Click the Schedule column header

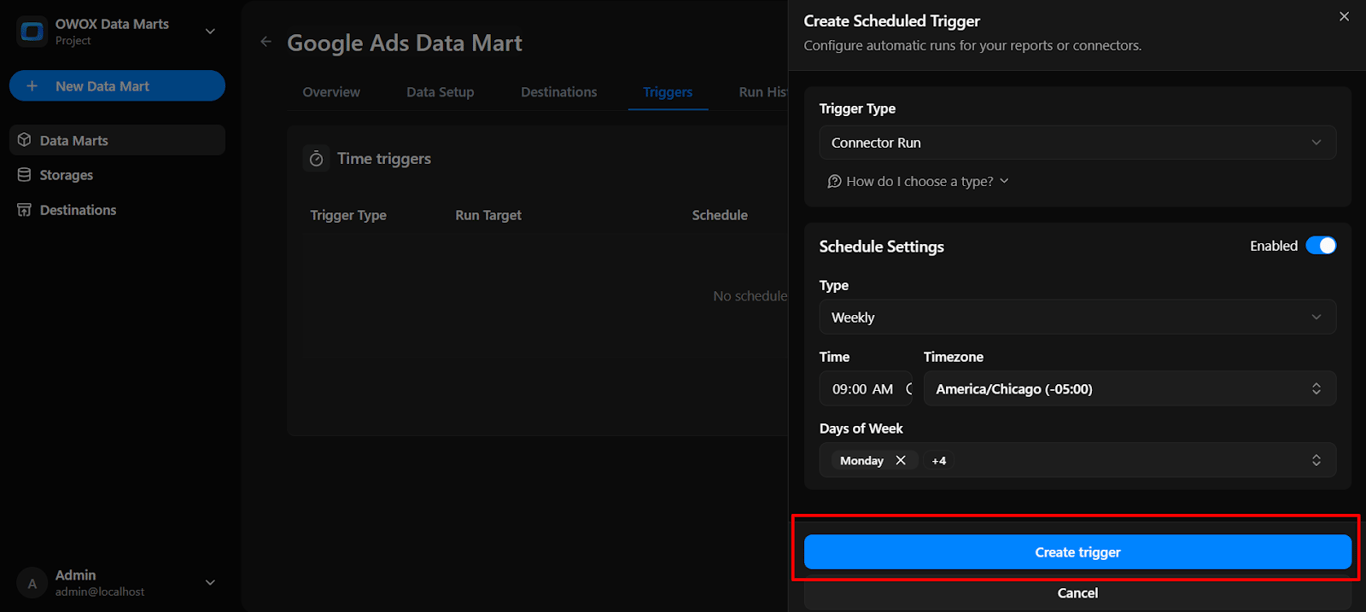coord(720,215)
